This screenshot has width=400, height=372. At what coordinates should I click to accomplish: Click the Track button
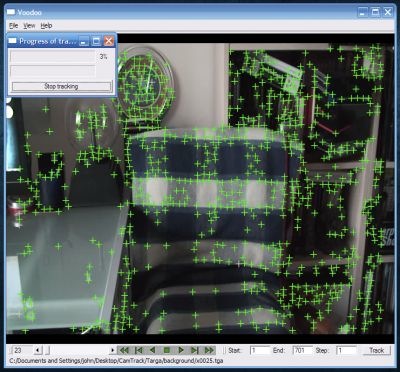tap(377, 350)
